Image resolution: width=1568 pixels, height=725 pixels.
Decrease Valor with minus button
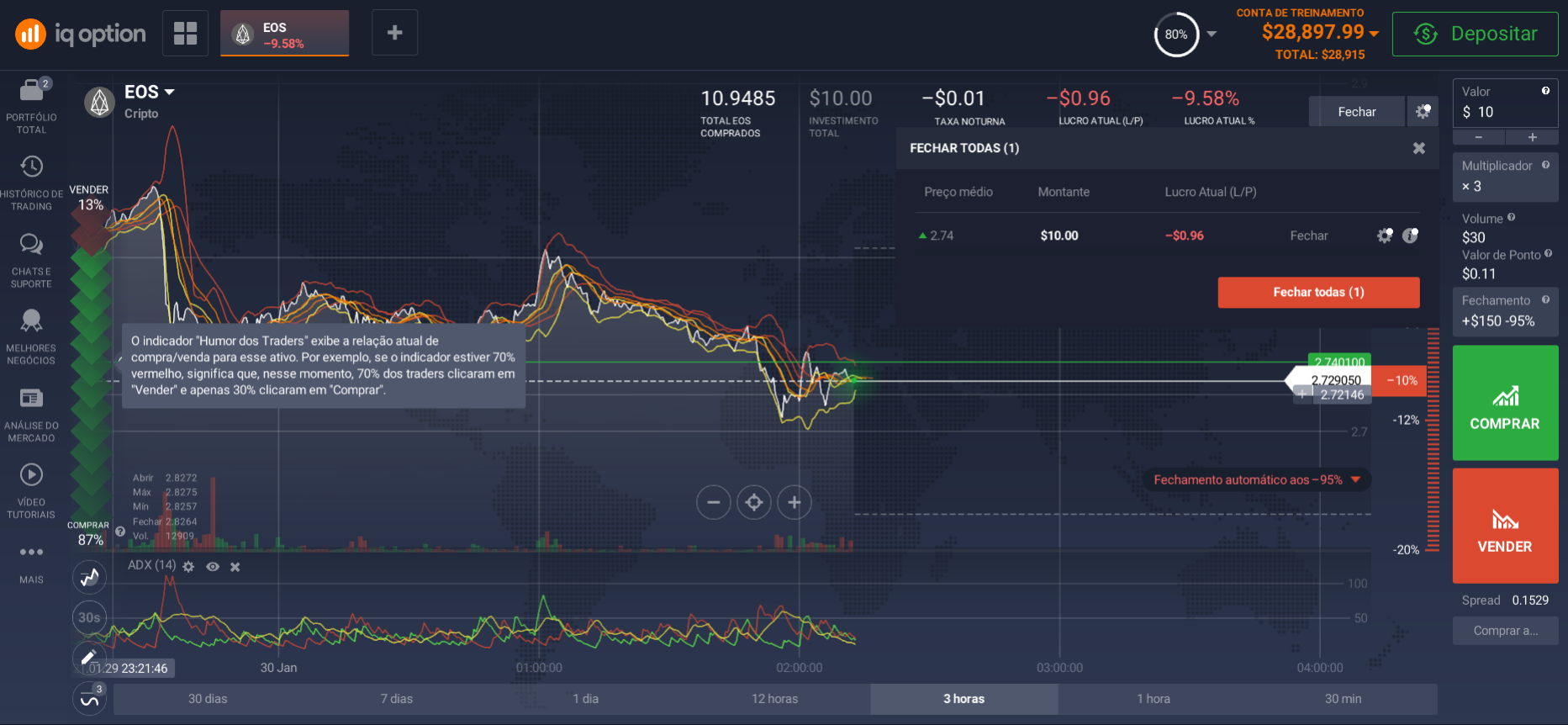coord(1479,137)
